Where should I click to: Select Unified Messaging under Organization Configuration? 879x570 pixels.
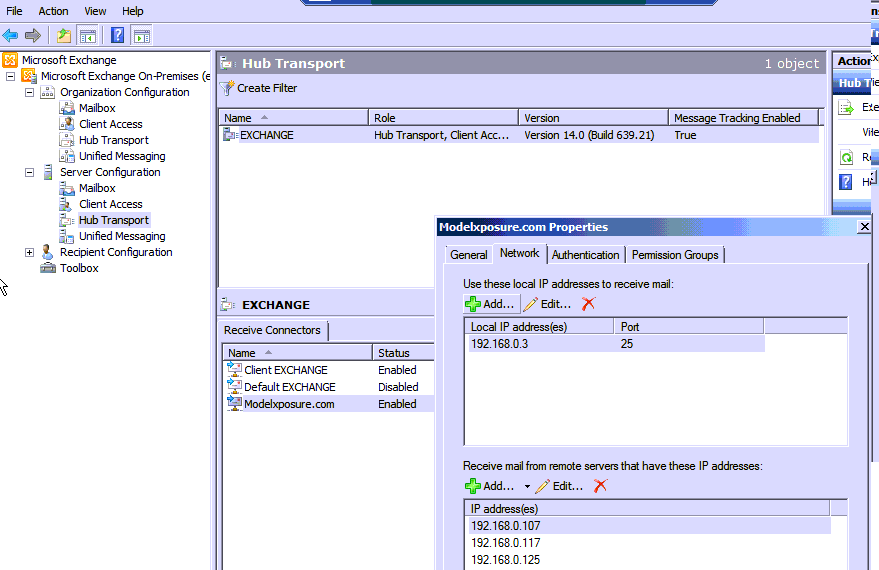(122, 156)
